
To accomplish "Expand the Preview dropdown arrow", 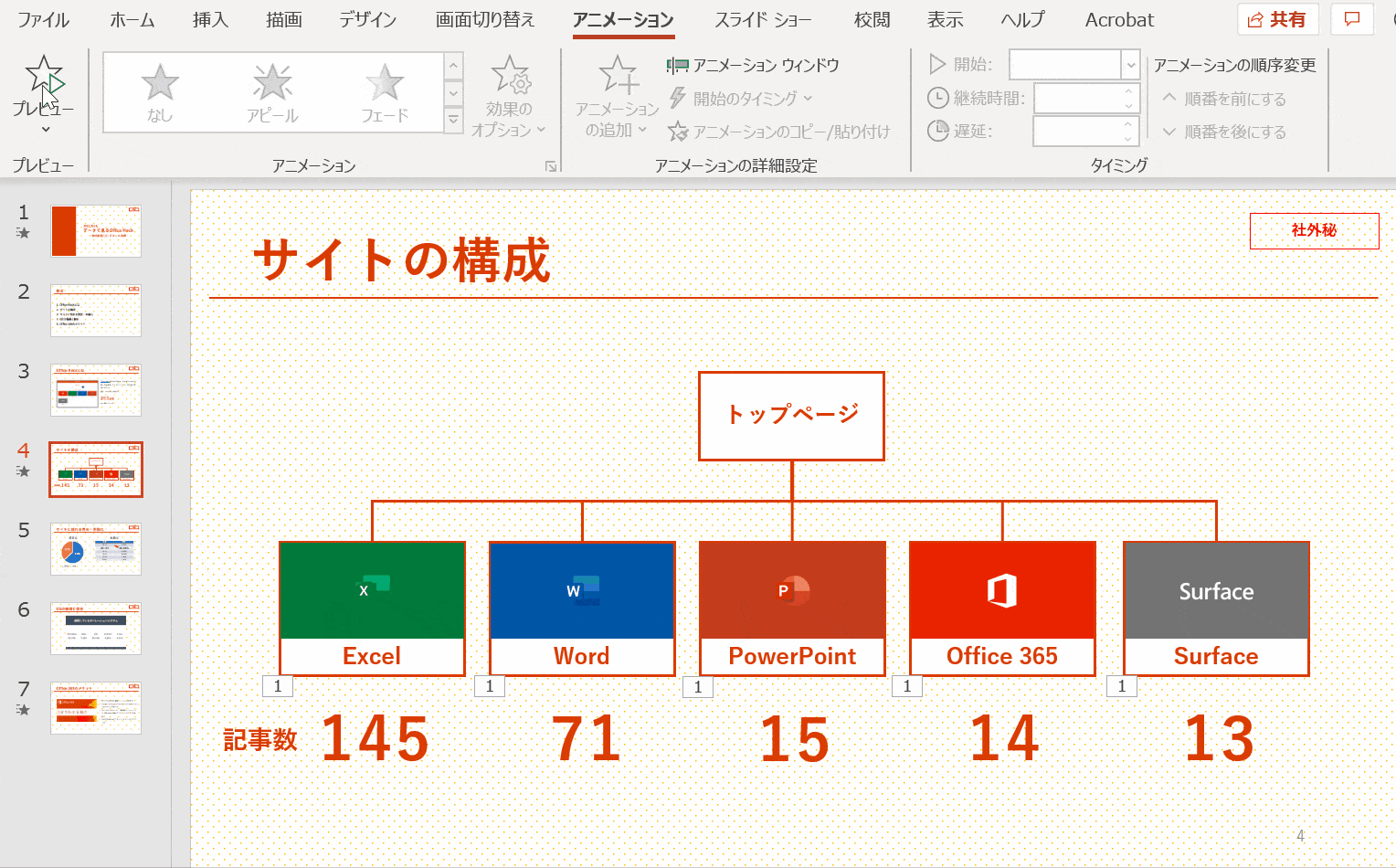I will click(x=44, y=131).
